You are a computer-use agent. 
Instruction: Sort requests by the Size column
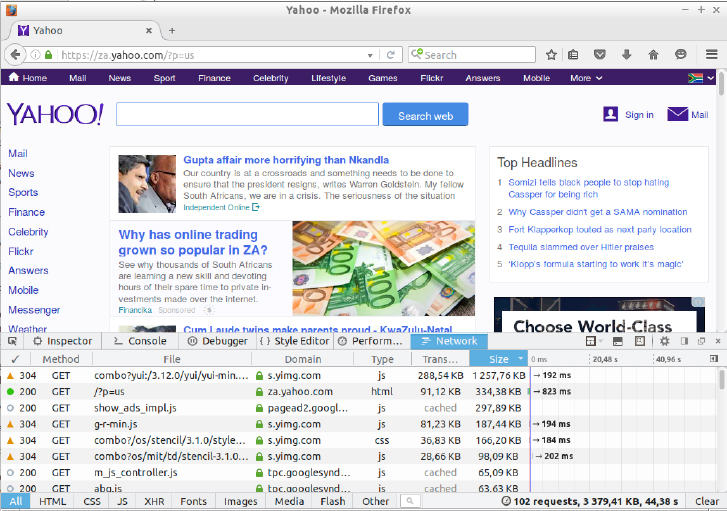(x=499, y=359)
